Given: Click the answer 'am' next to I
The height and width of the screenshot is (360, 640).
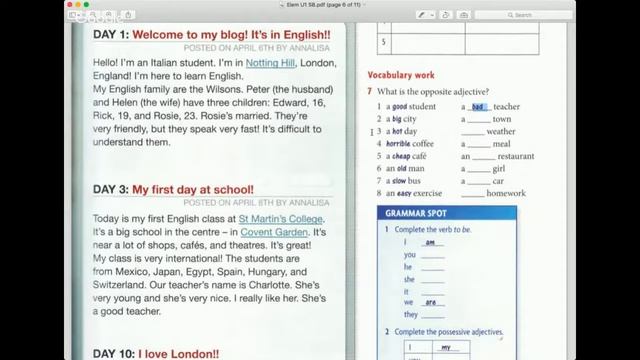Looking at the screenshot, I should (x=430, y=242).
